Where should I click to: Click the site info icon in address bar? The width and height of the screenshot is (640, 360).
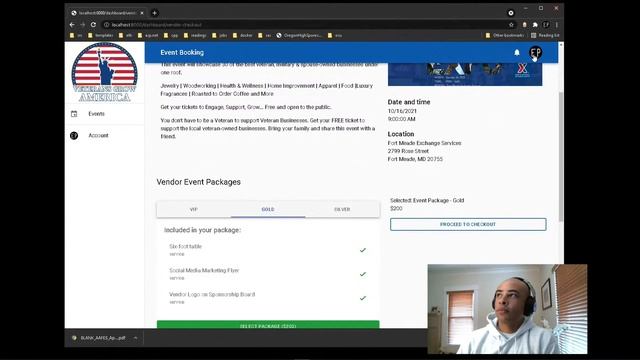pyautogui.click(x=106, y=25)
